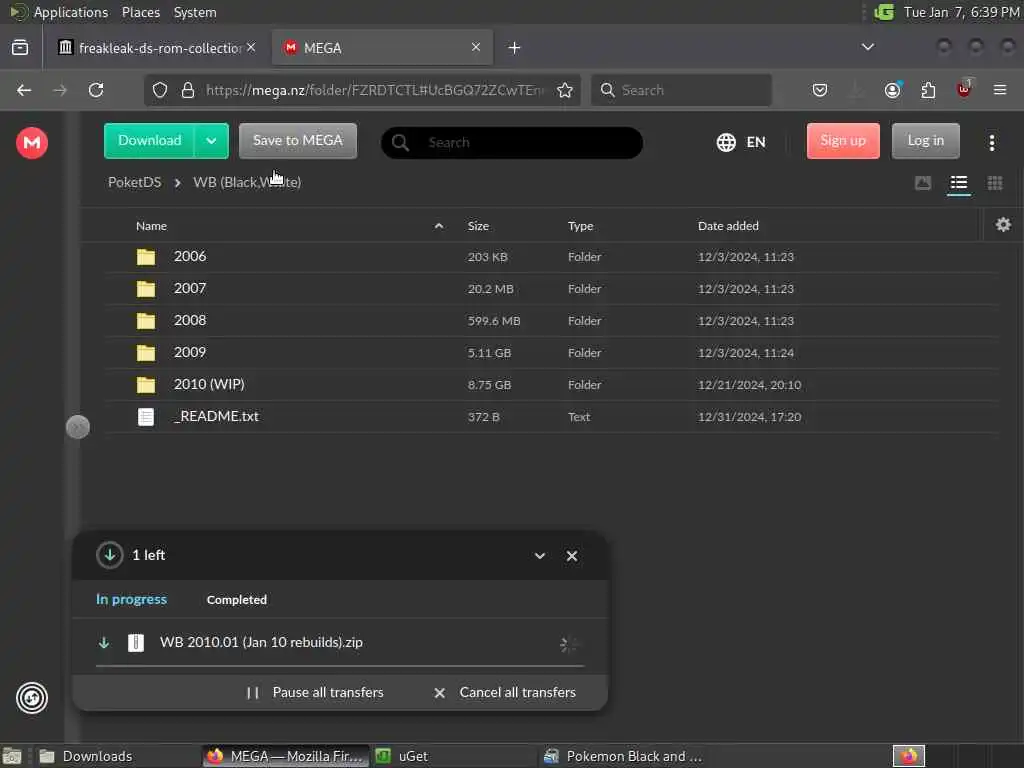Close the transfers panel
This screenshot has height=768, width=1024.
(x=571, y=556)
